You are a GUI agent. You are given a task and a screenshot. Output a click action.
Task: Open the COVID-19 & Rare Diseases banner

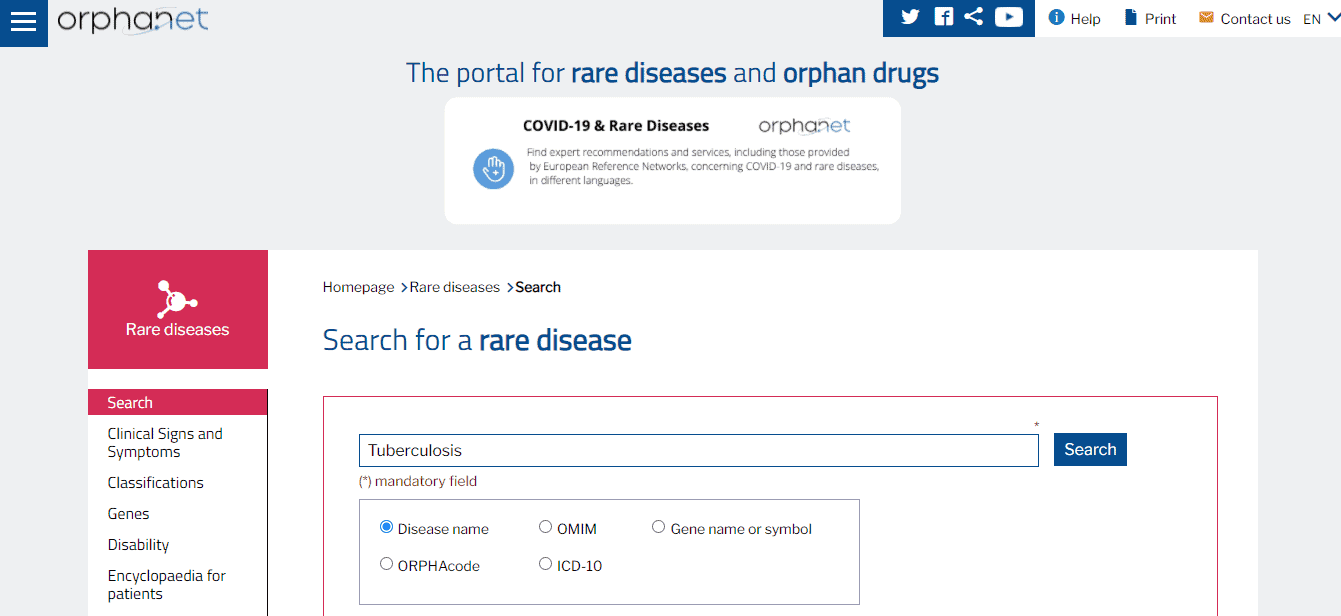pos(673,160)
